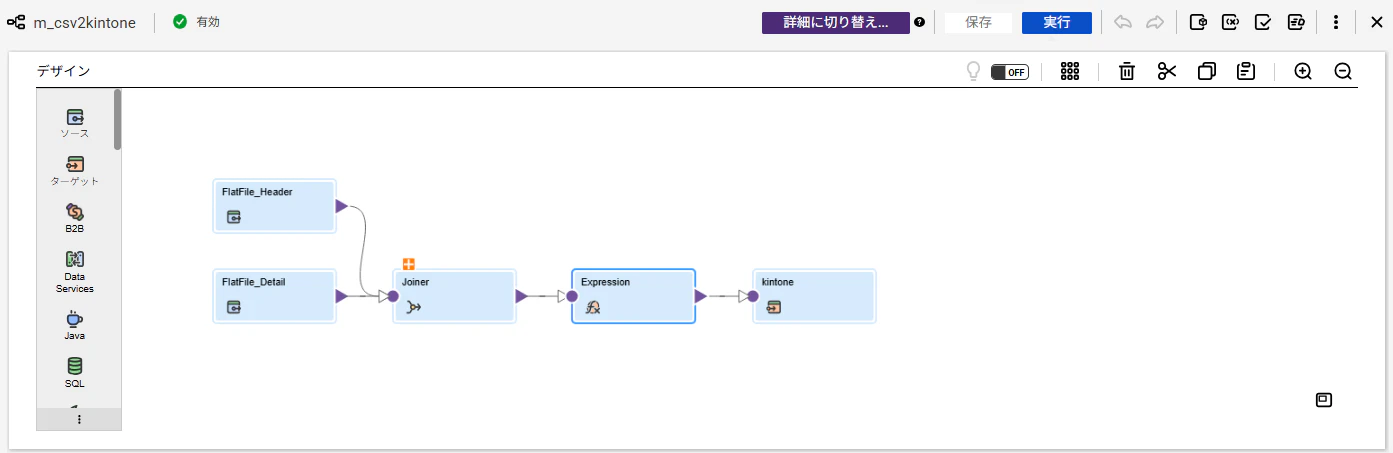Select the FlatFile_Header source node

tap(274, 206)
